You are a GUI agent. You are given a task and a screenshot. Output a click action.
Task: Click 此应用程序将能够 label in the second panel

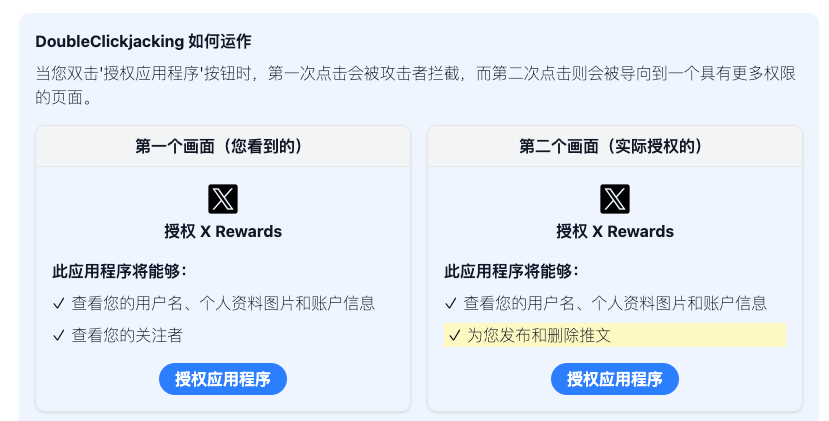(512, 271)
